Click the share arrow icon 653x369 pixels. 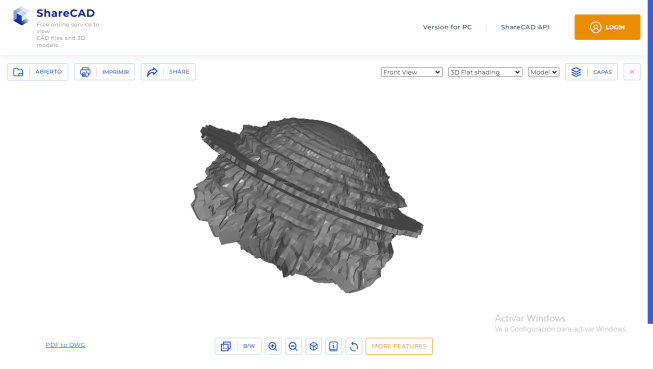point(152,72)
